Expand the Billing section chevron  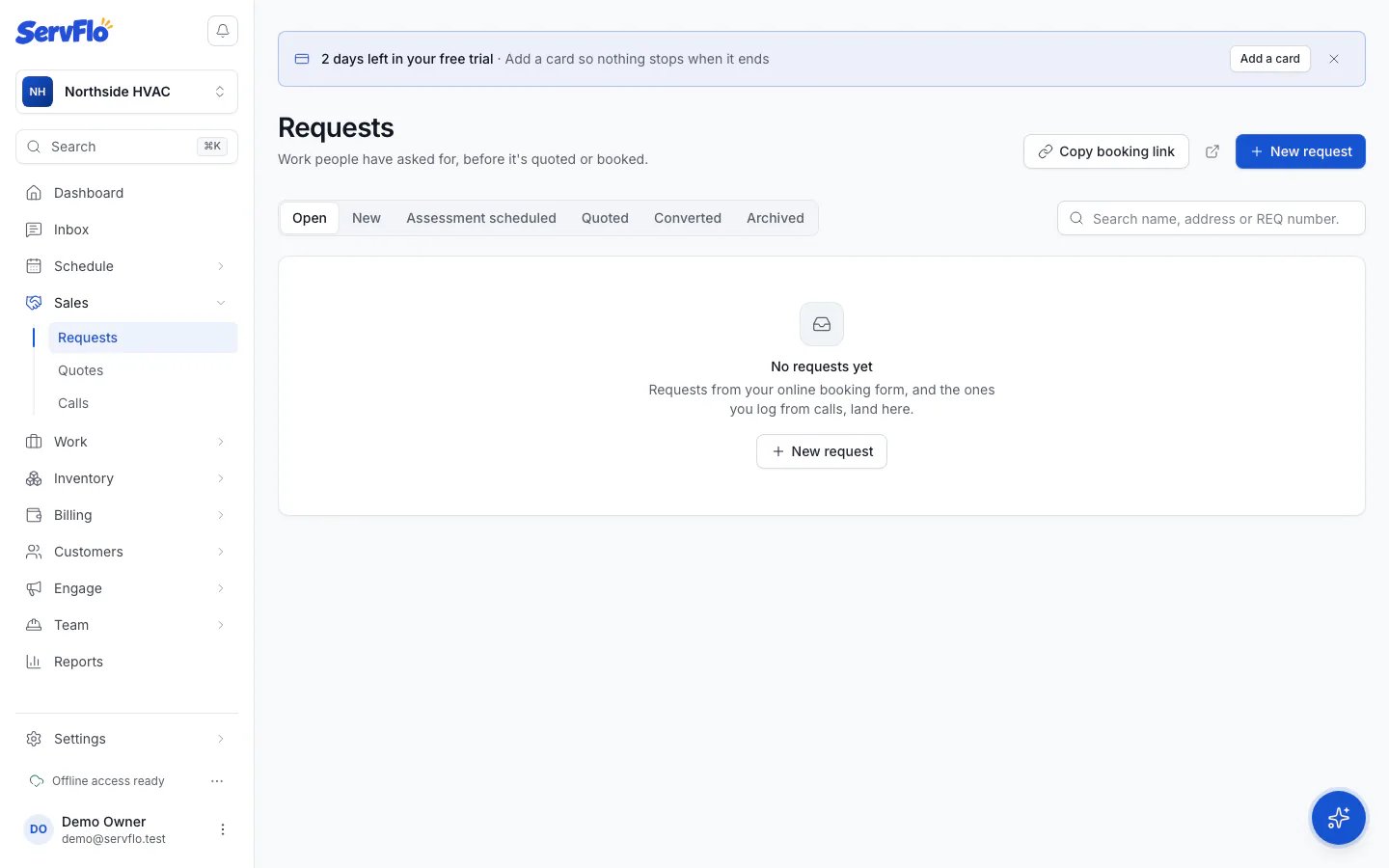pos(221,515)
